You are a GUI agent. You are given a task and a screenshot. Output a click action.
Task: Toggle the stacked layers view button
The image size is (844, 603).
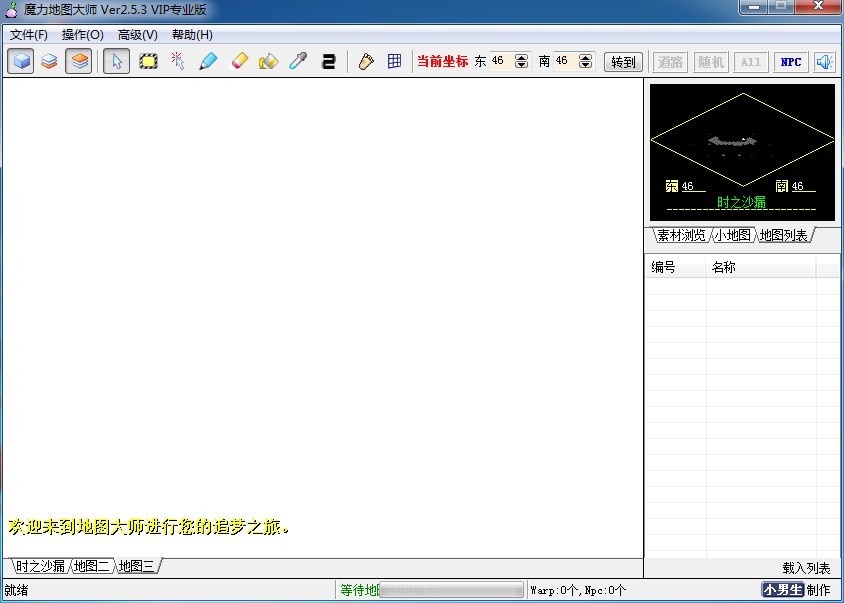pyautogui.click(x=79, y=61)
